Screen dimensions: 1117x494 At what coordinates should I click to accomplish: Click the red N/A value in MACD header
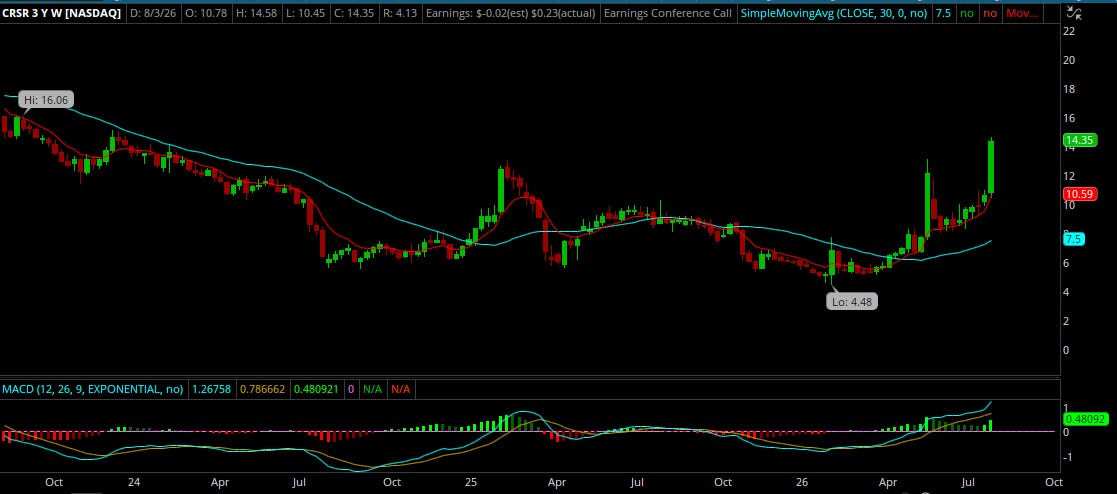[400, 389]
